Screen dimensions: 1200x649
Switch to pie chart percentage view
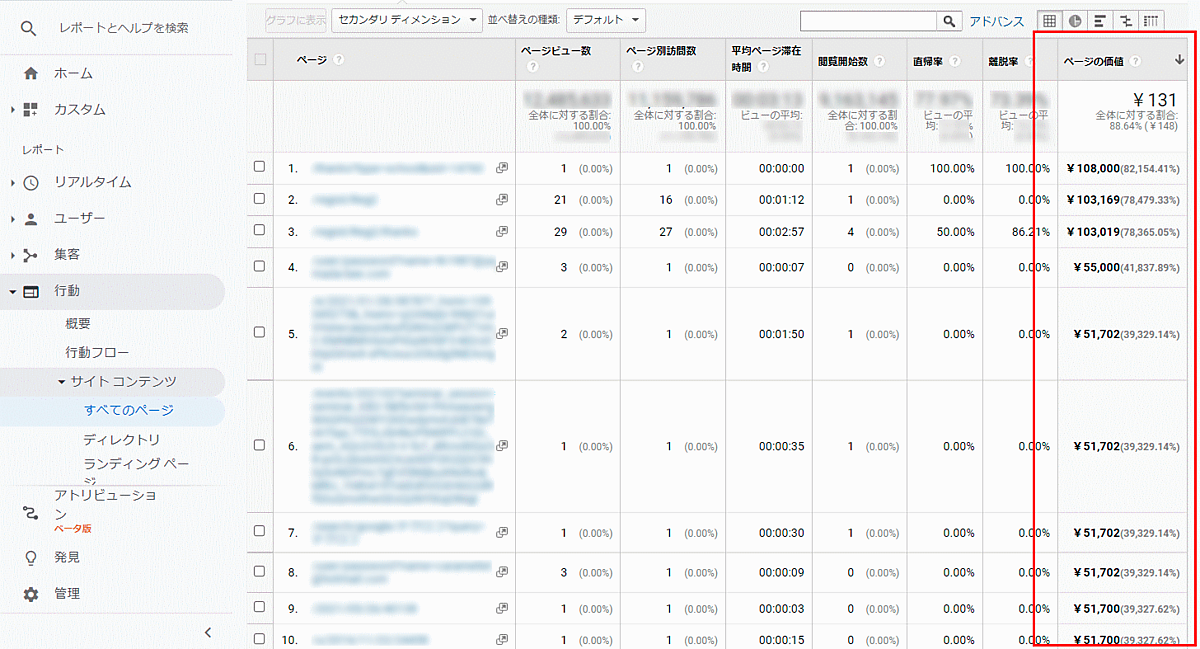[1075, 20]
